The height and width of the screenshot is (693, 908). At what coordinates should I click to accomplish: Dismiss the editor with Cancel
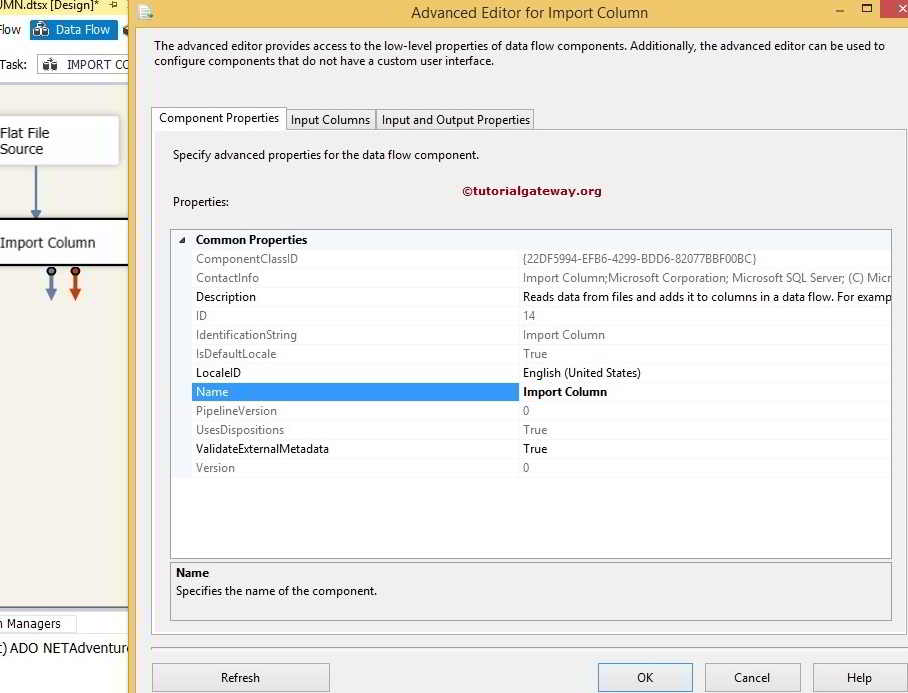[x=752, y=677]
